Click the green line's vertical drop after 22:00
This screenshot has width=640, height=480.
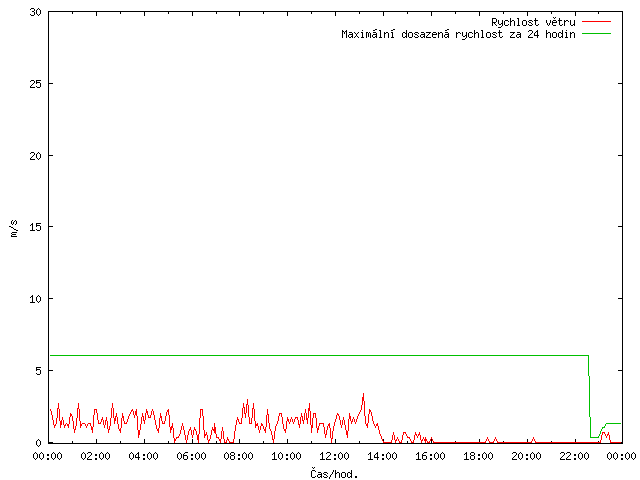click(x=589, y=396)
